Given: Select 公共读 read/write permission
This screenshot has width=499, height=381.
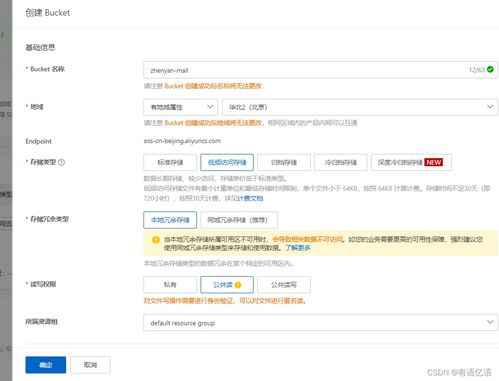Looking at the screenshot, I should click(227, 285).
